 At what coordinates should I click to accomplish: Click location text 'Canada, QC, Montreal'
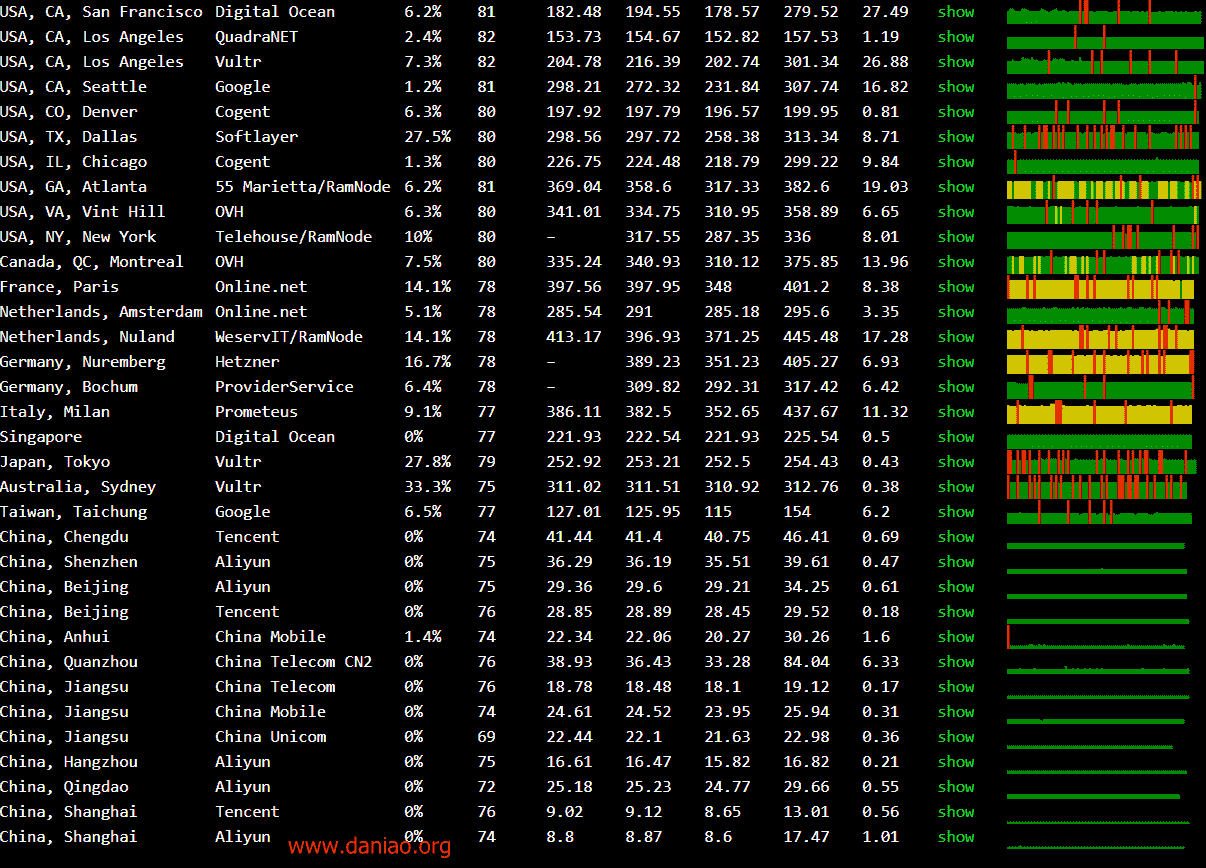(92, 262)
